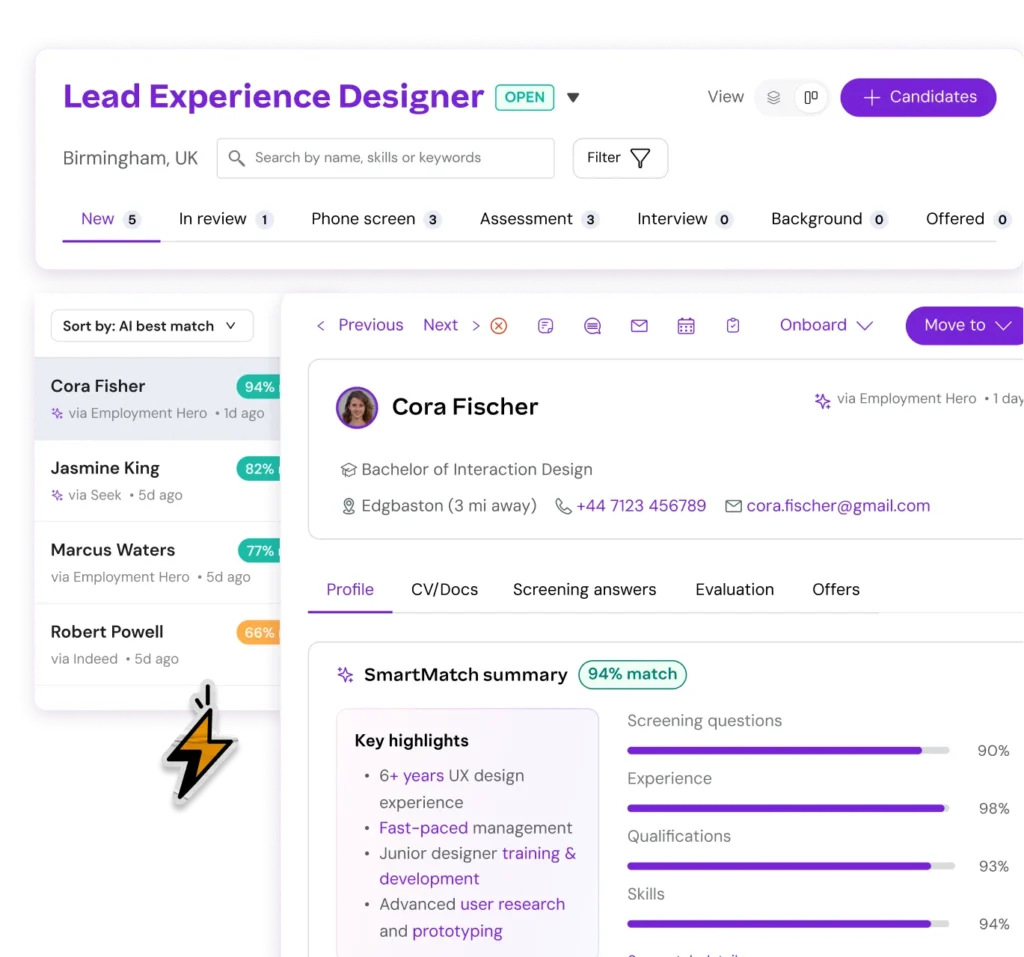Click the calendar icon to schedule interview
The width and height of the screenshot is (1024, 957).
(x=686, y=325)
